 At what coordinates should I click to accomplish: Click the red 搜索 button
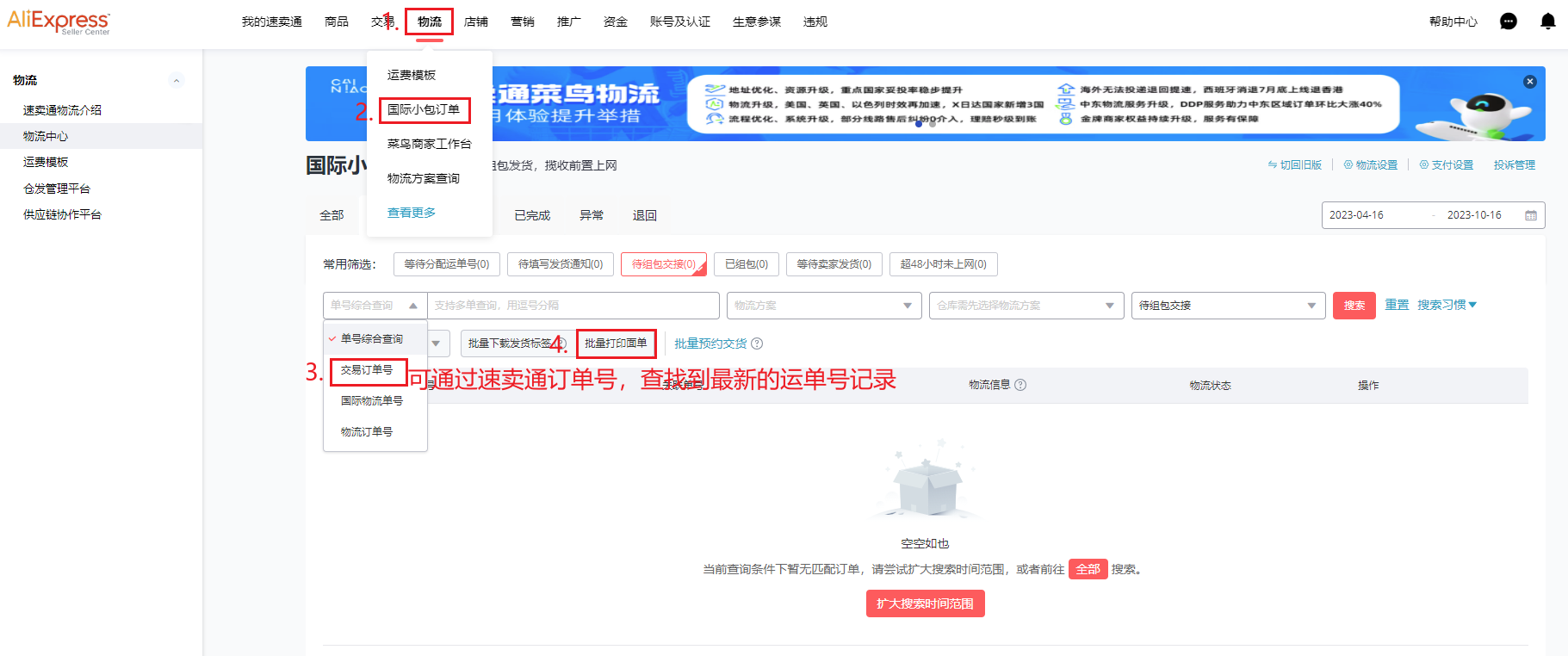coord(1354,306)
